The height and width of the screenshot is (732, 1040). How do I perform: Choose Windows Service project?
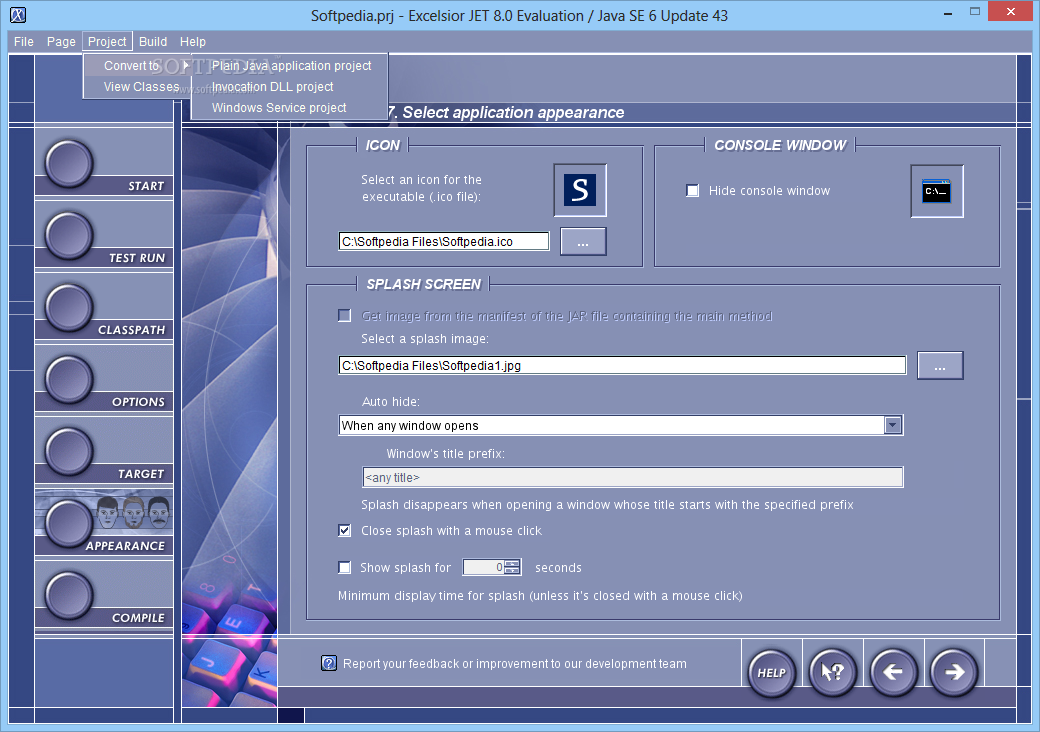(x=290, y=107)
